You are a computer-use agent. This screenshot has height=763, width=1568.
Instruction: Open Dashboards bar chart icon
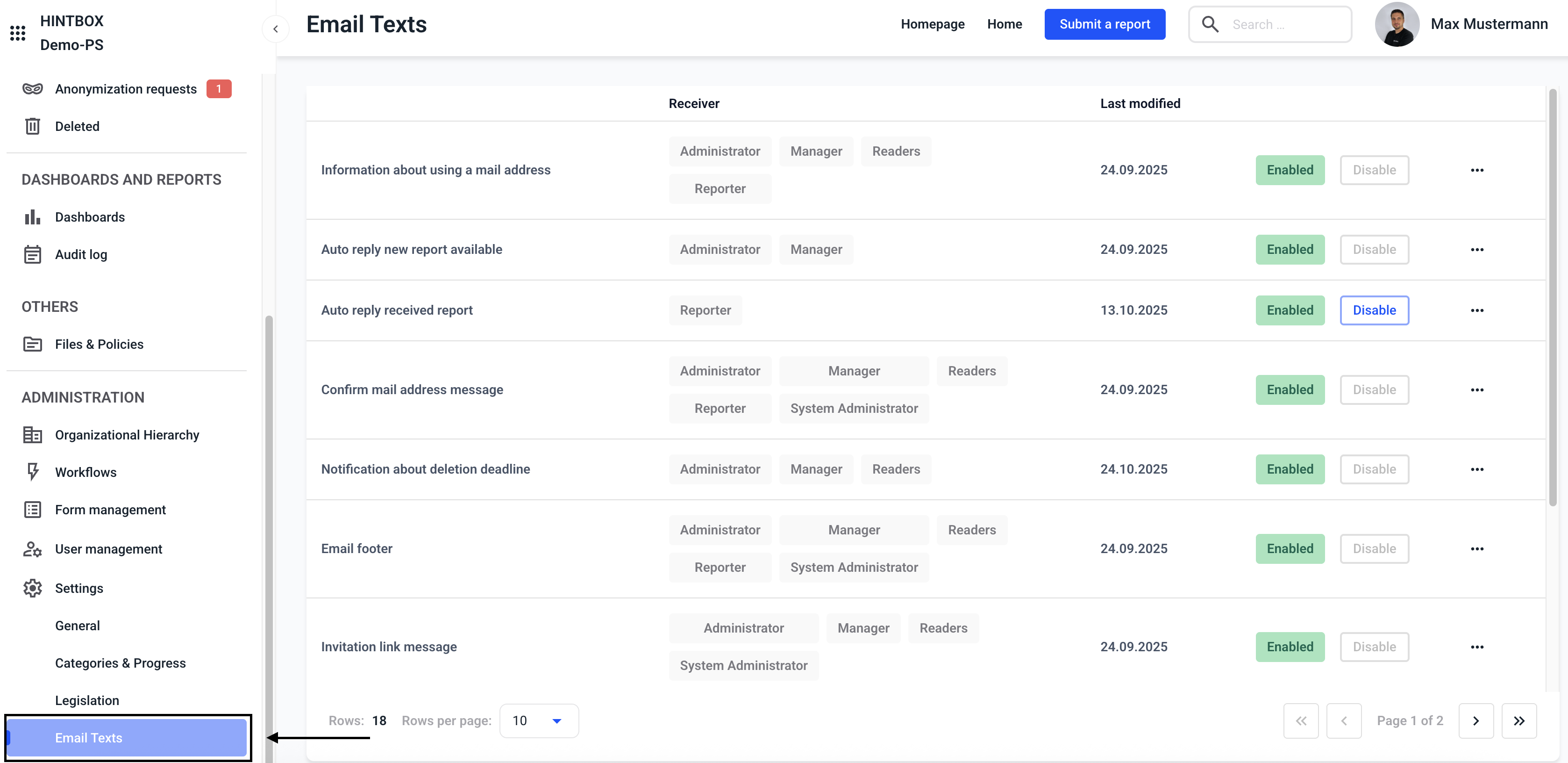click(x=32, y=217)
